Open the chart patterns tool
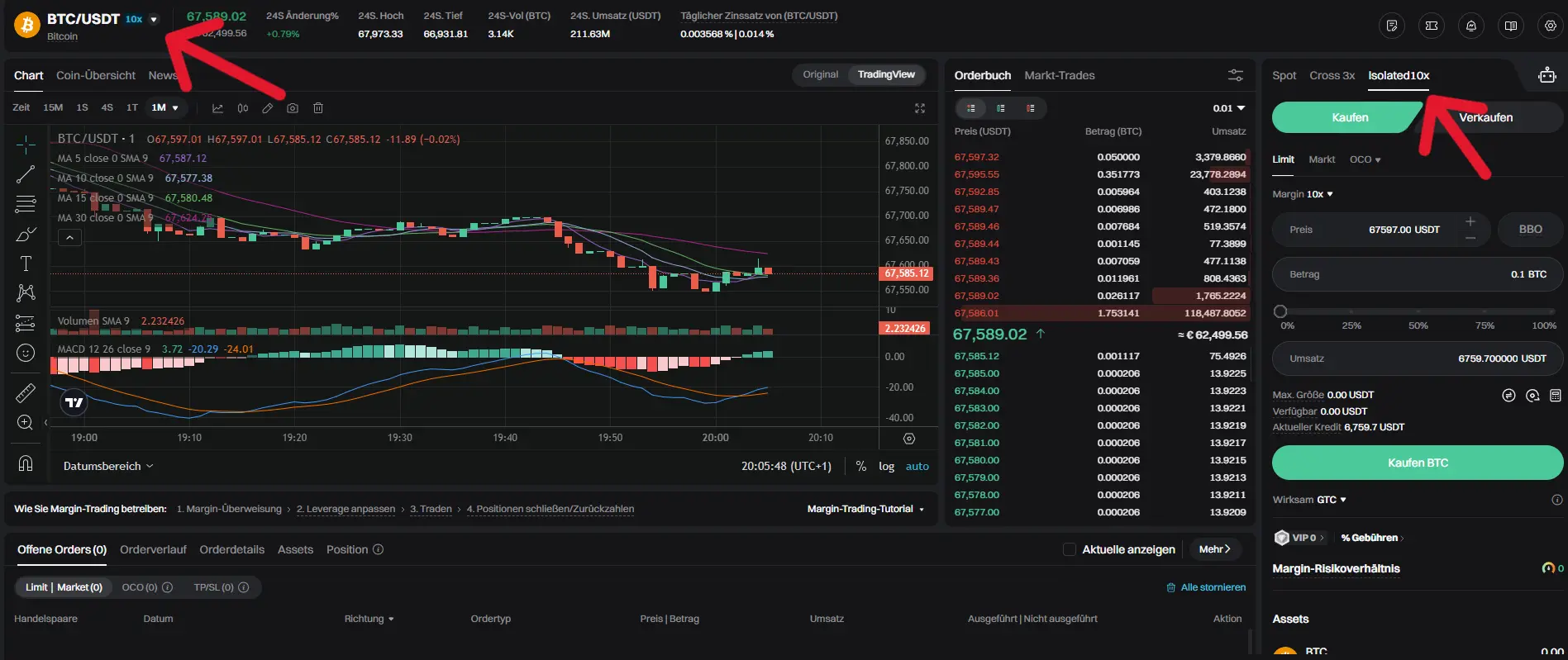The image size is (1568, 660). pyautogui.click(x=26, y=293)
